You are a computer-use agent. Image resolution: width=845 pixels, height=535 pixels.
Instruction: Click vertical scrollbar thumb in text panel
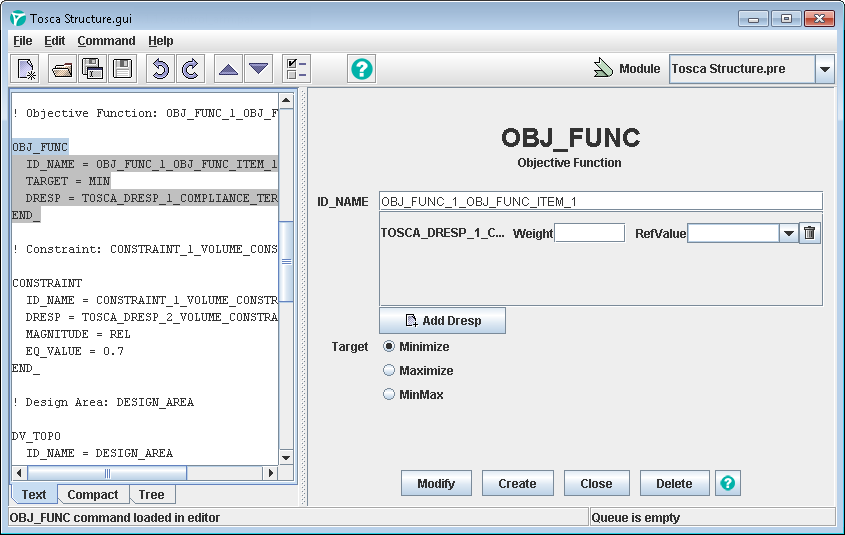click(x=286, y=261)
